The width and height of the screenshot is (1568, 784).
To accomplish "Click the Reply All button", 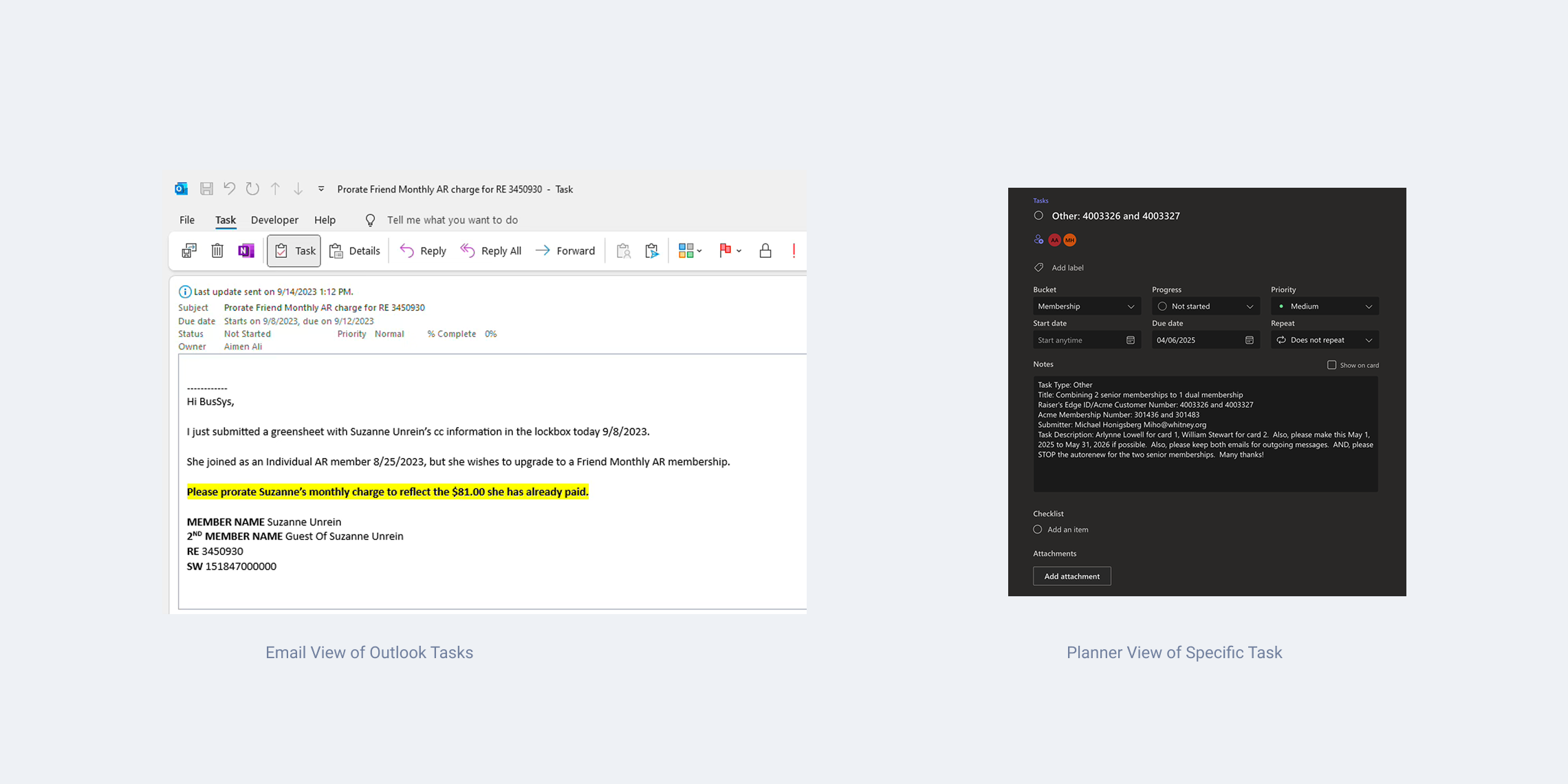I will [x=491, y=250].
